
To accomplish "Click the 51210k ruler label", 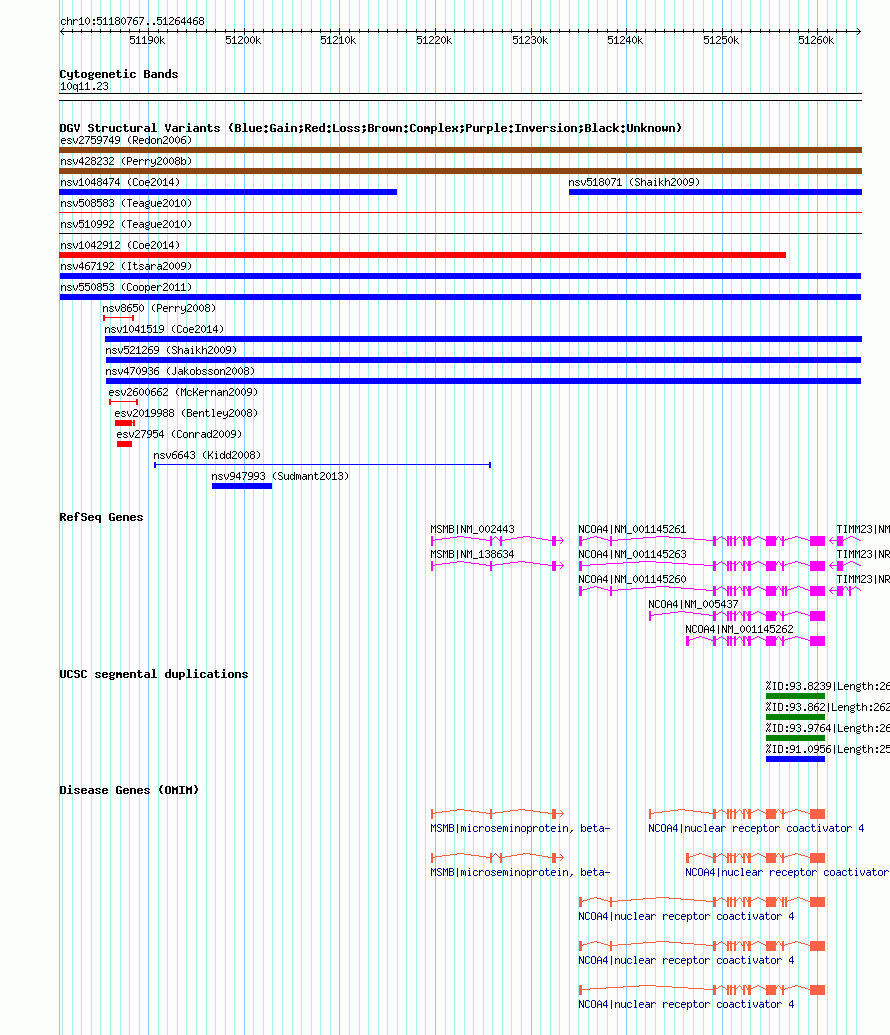I will point(338,40).
